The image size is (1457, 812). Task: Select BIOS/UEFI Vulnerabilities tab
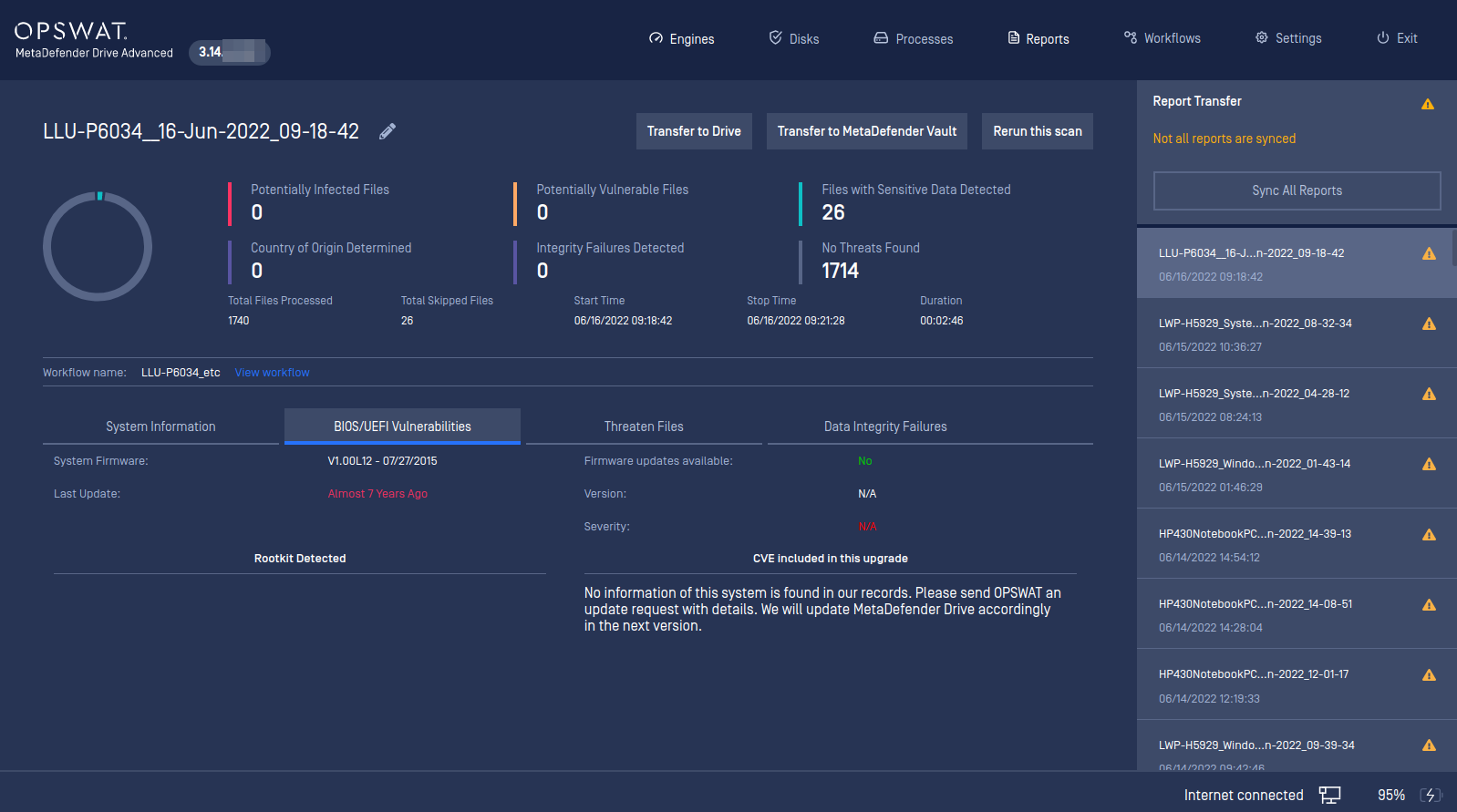click(x=402, y=427)
